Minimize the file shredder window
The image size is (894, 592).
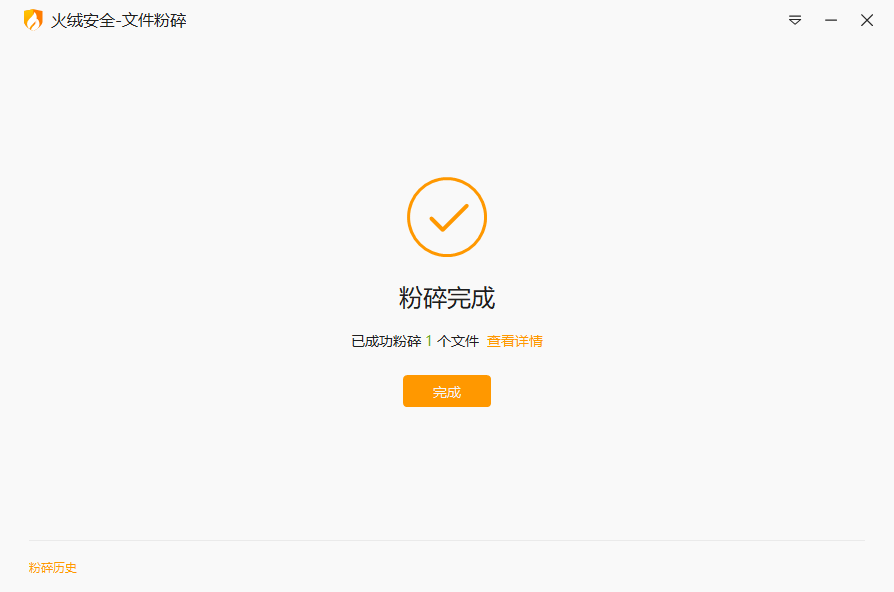[x=831, y=21]
